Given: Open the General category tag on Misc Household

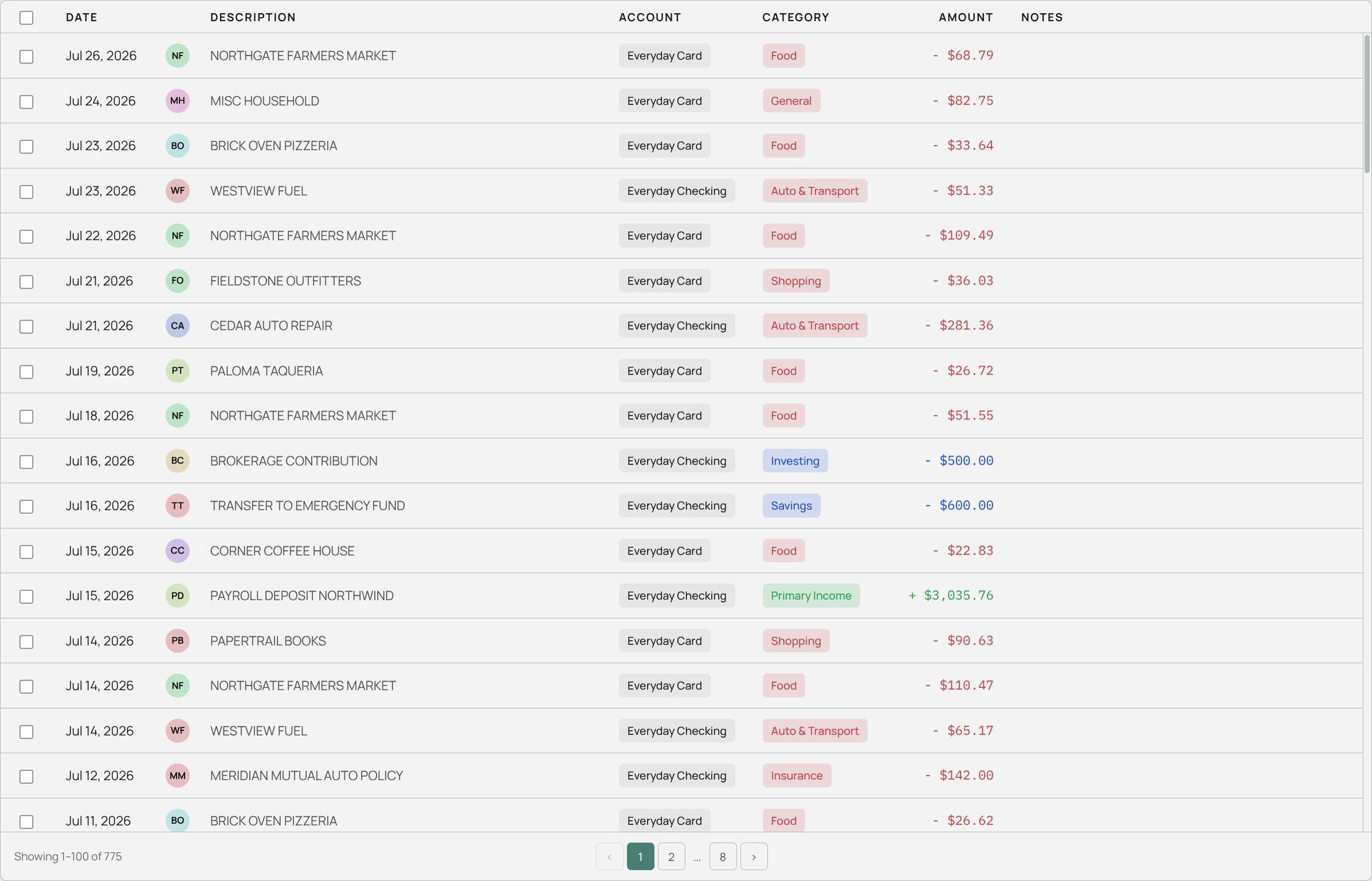Looking at the screenshot, I should pyautogui.click(x=791, y=101).
